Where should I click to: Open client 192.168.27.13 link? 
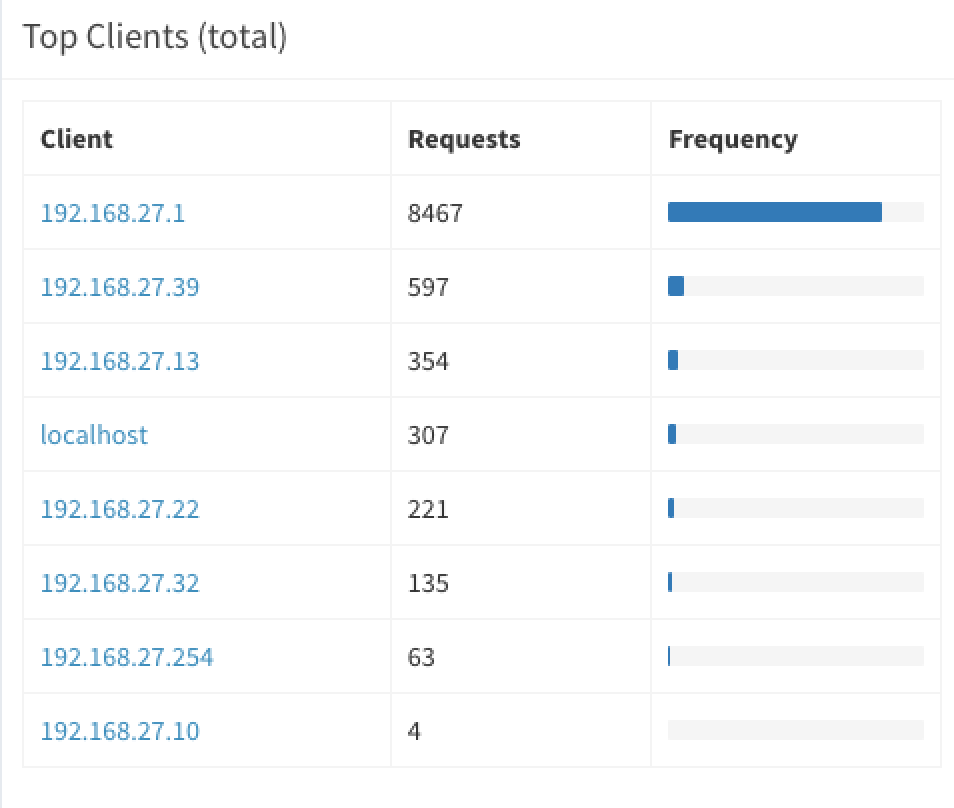pyautogui.click(x=120, y=361)
